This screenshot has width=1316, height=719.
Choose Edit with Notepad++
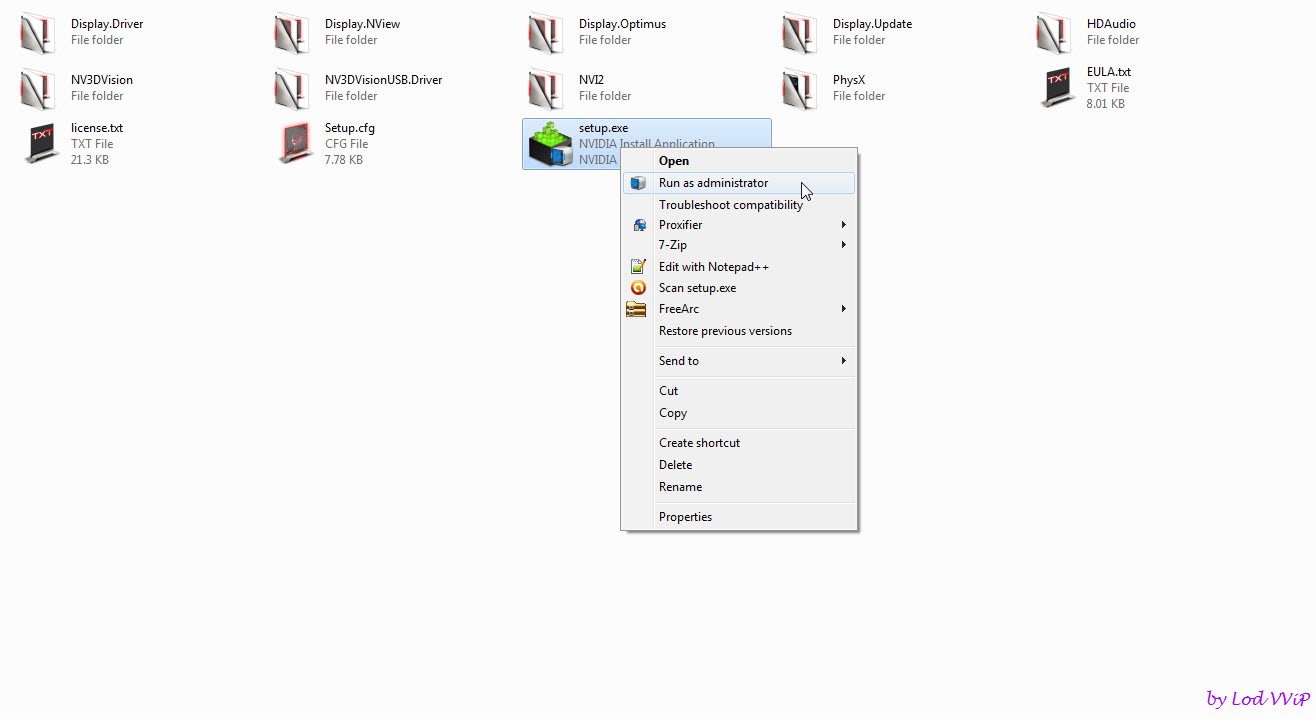[739, 267]
